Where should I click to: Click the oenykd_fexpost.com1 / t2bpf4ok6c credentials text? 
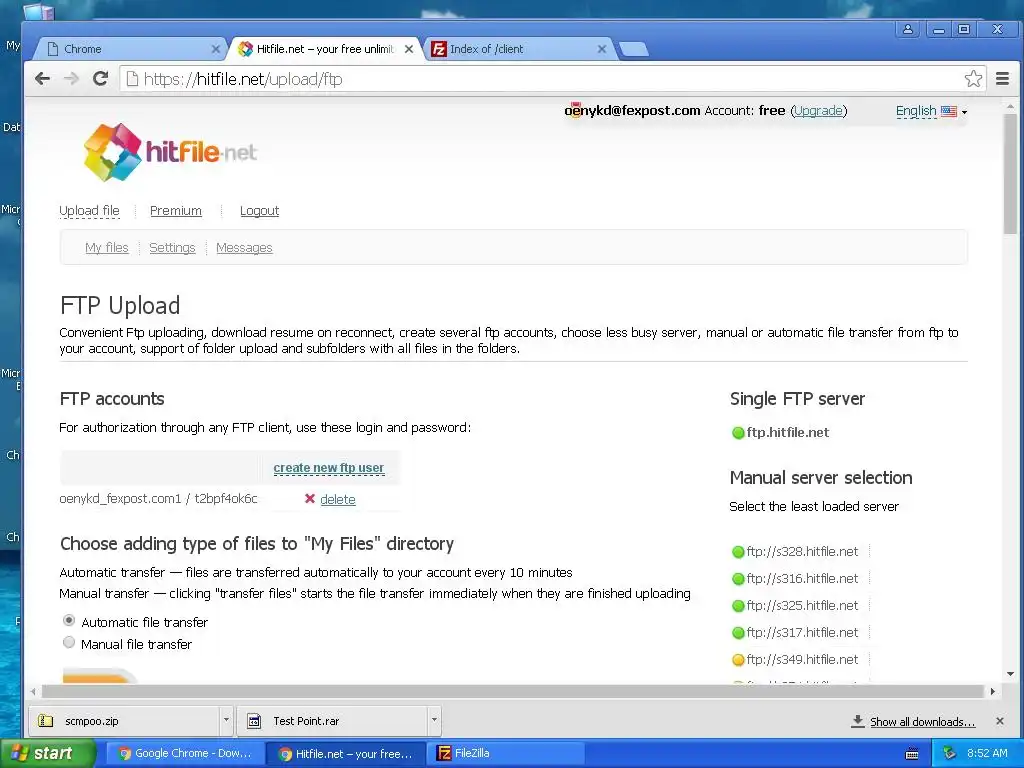click(x=158, y=499)
